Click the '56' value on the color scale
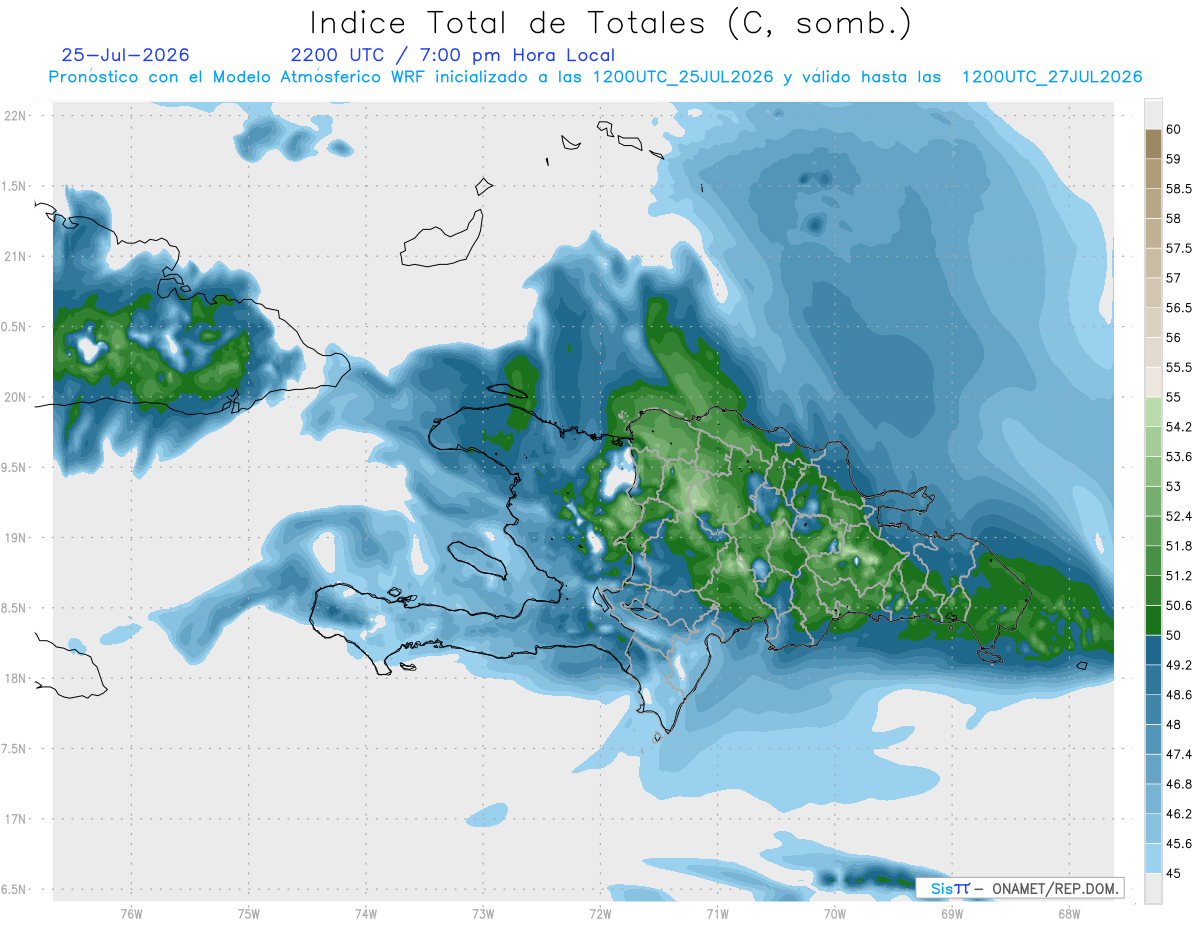 click(x=1175, y=338)
